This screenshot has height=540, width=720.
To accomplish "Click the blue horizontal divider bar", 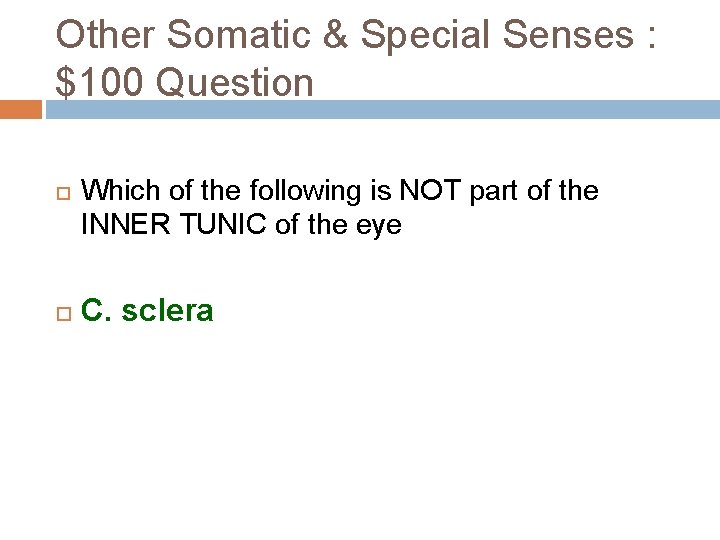I will pos(380,108).
